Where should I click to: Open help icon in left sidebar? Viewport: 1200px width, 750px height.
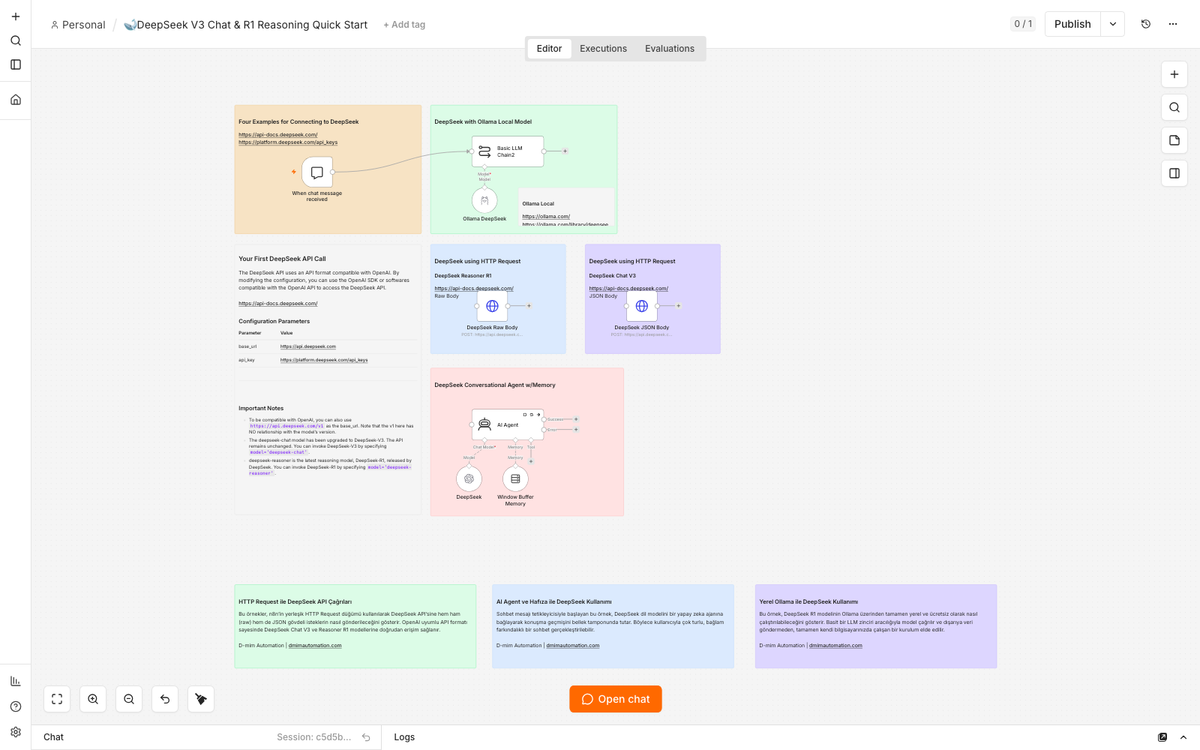click(15, 707)
